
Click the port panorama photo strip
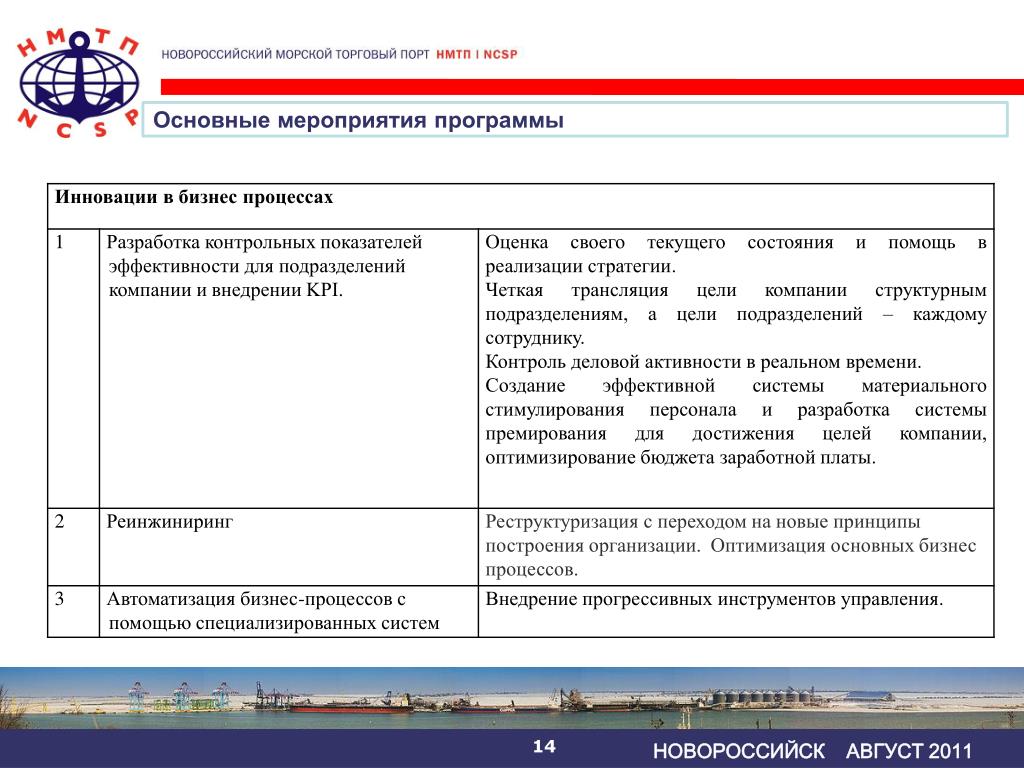512,697
